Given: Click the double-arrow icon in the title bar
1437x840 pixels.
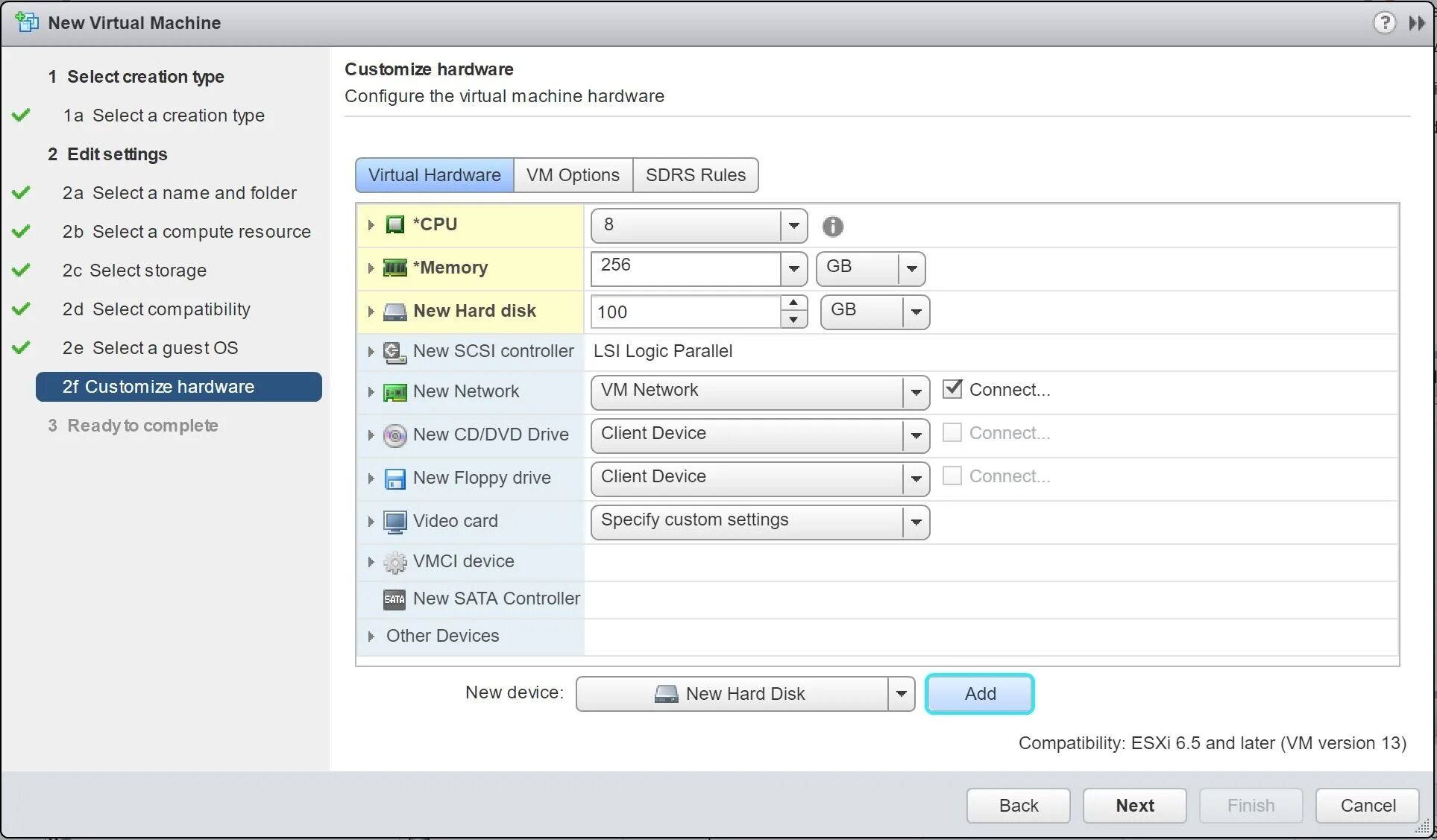Looking at the screenshot, I should pos(1416,22).
